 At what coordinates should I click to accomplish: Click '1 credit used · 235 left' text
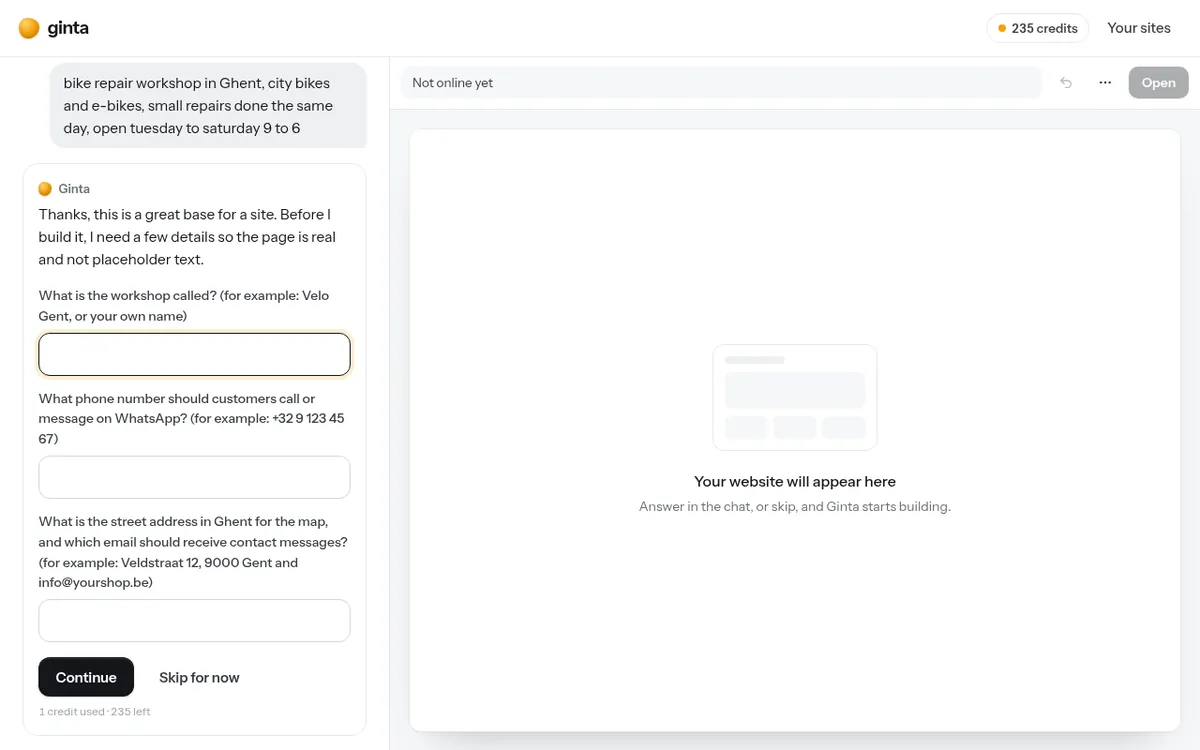(x=95, y=712)
